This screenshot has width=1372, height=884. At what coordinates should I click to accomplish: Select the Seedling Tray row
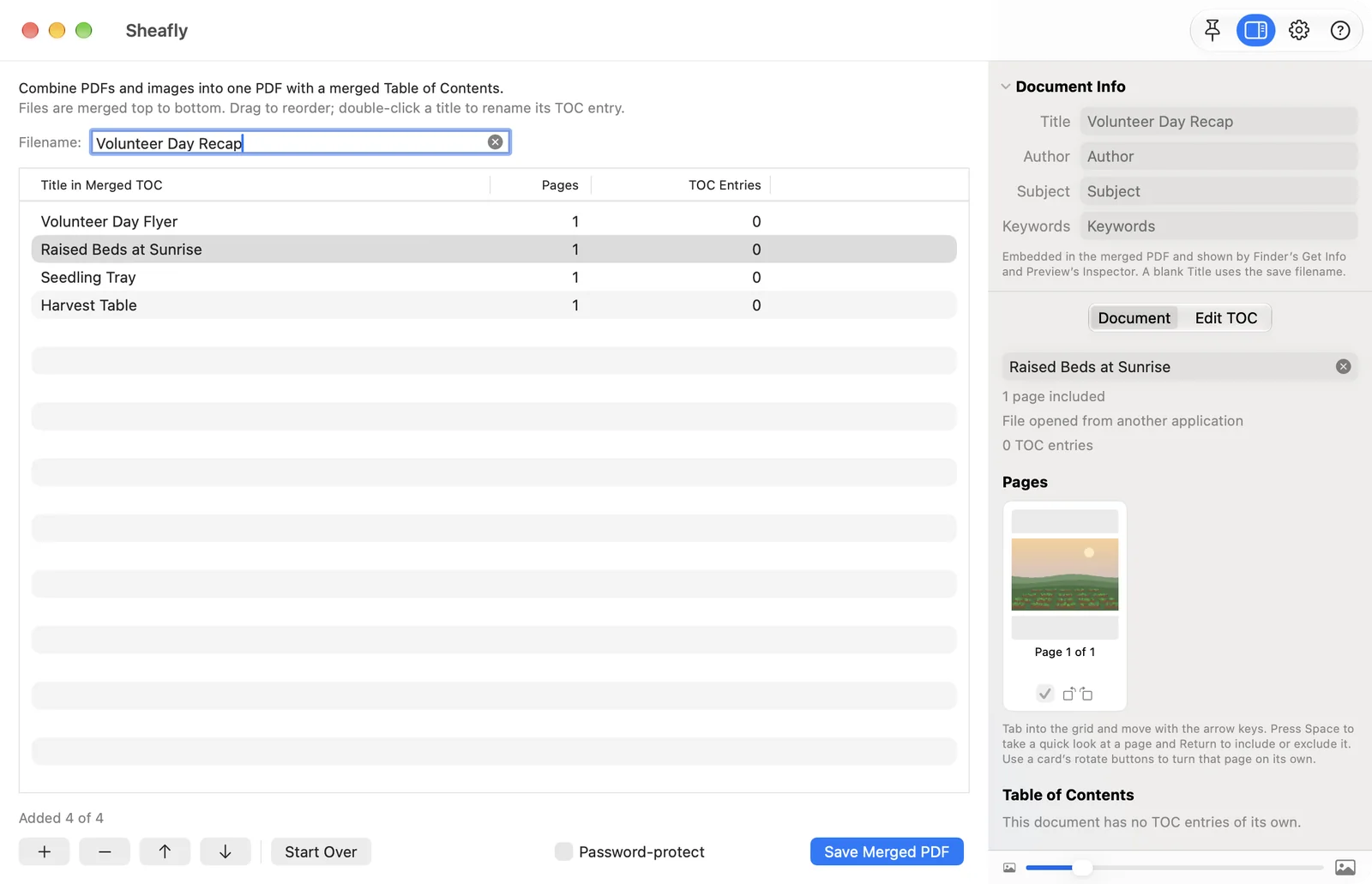494,277
